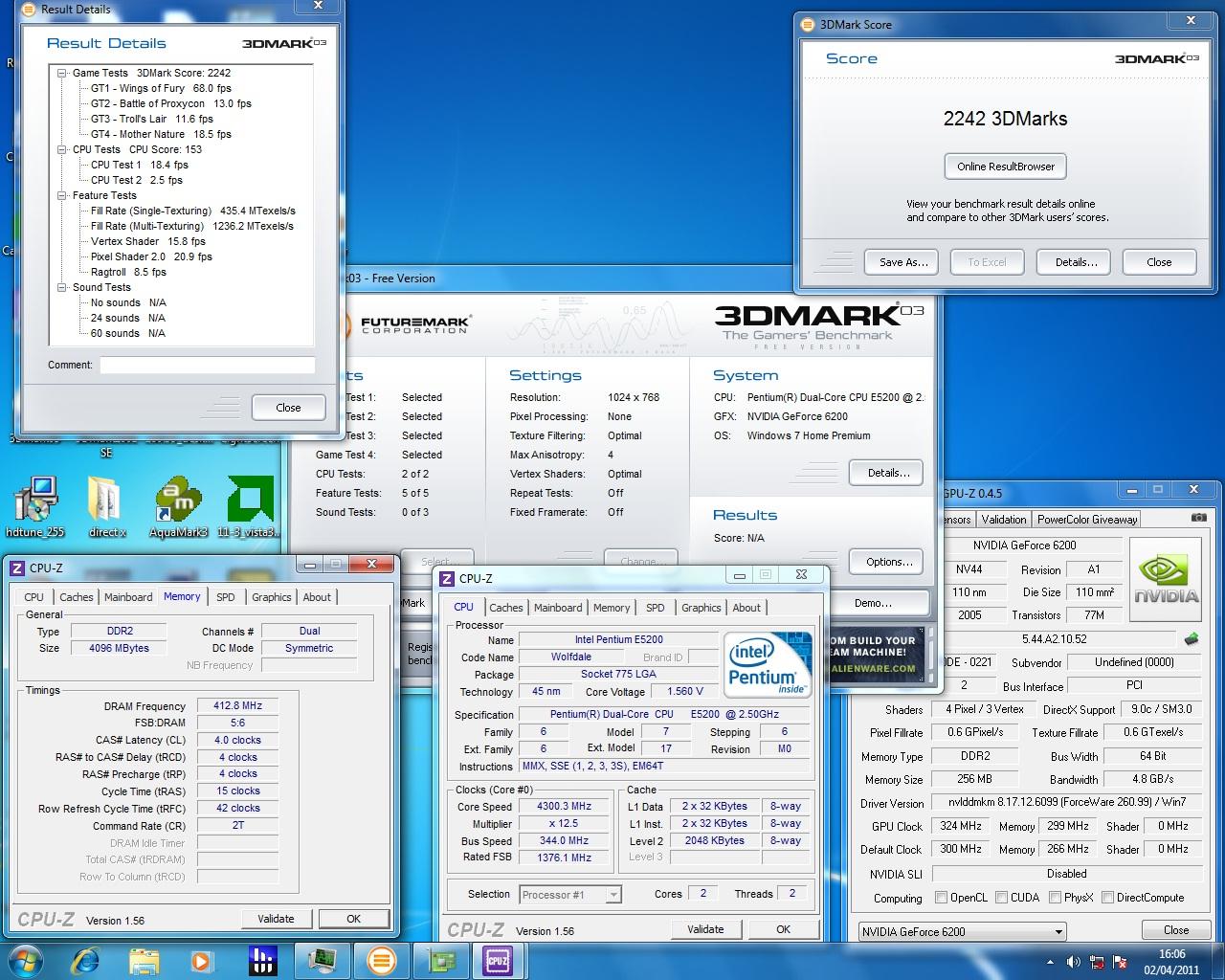Image resolution: width=1225 pixels, height=980 pixels.
Task: Click the Comment input field
Action: coord(208,365)
